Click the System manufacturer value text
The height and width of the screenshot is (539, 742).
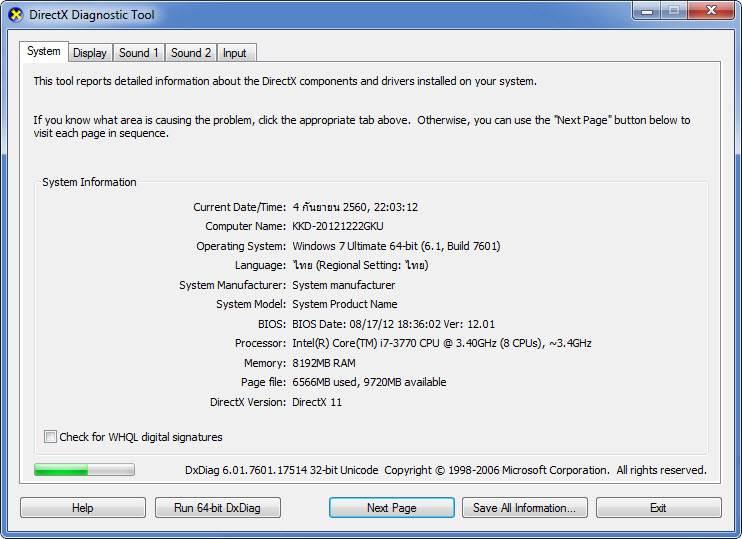[x=344, y=285]
